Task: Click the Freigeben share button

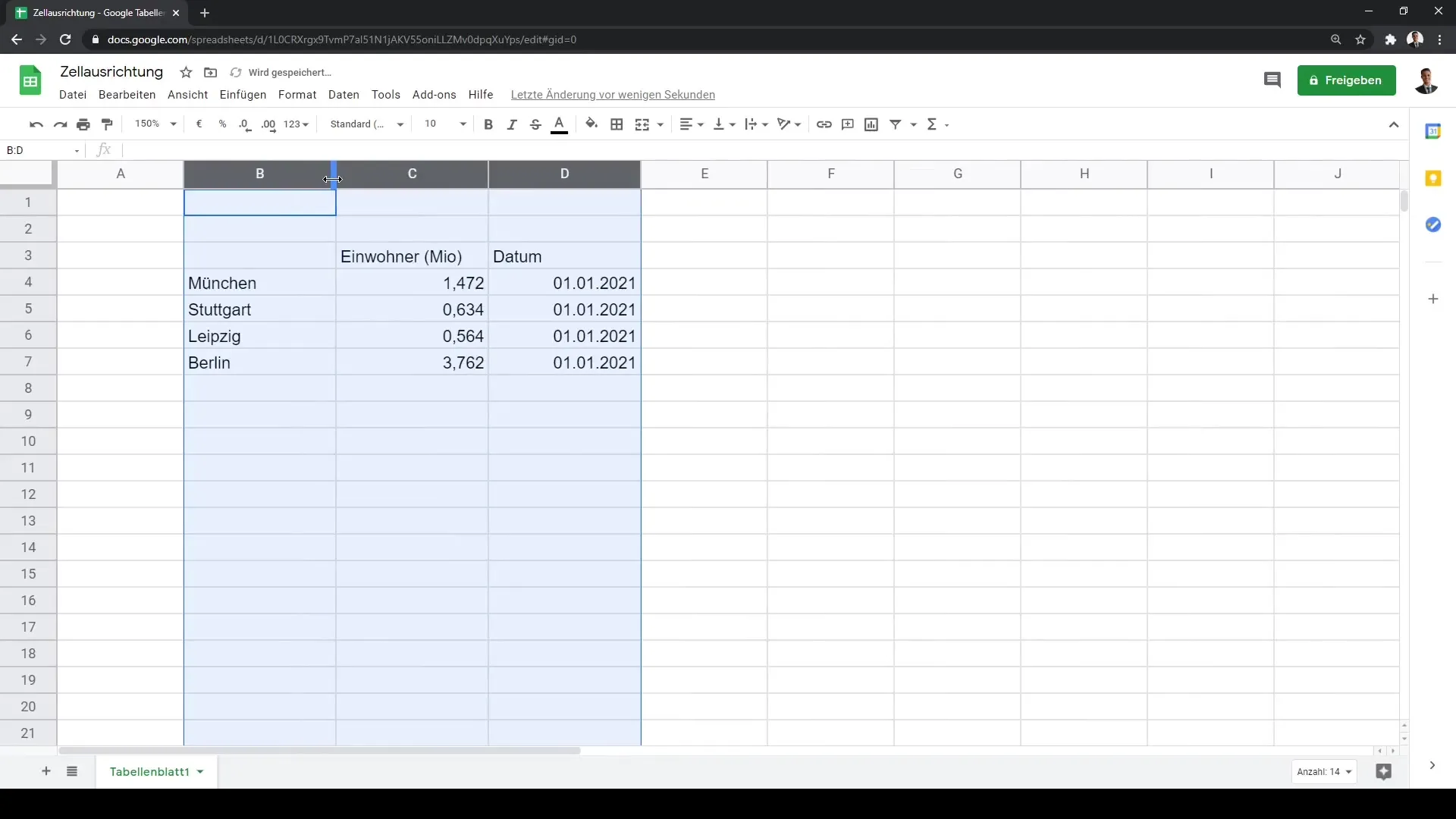Action: coord(1346,80)
